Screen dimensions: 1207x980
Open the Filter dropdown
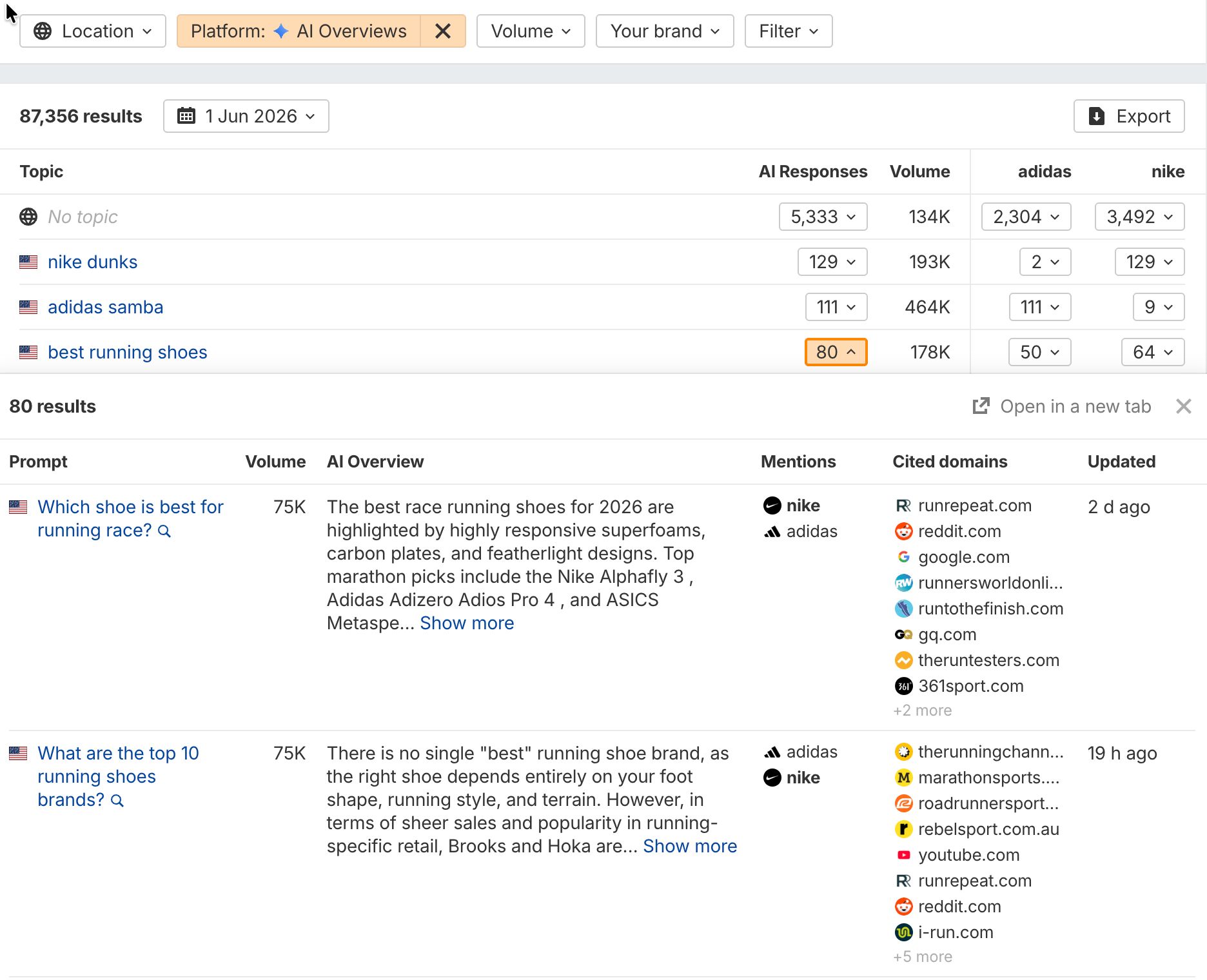pos(789,31)
